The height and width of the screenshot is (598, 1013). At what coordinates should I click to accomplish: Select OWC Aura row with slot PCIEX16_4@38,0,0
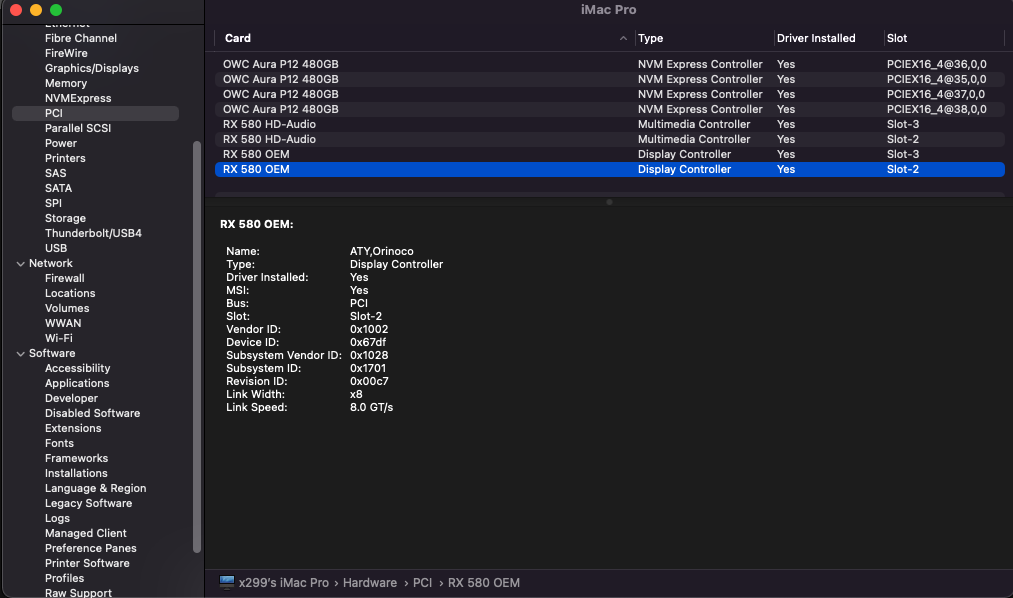click(609, 109)
